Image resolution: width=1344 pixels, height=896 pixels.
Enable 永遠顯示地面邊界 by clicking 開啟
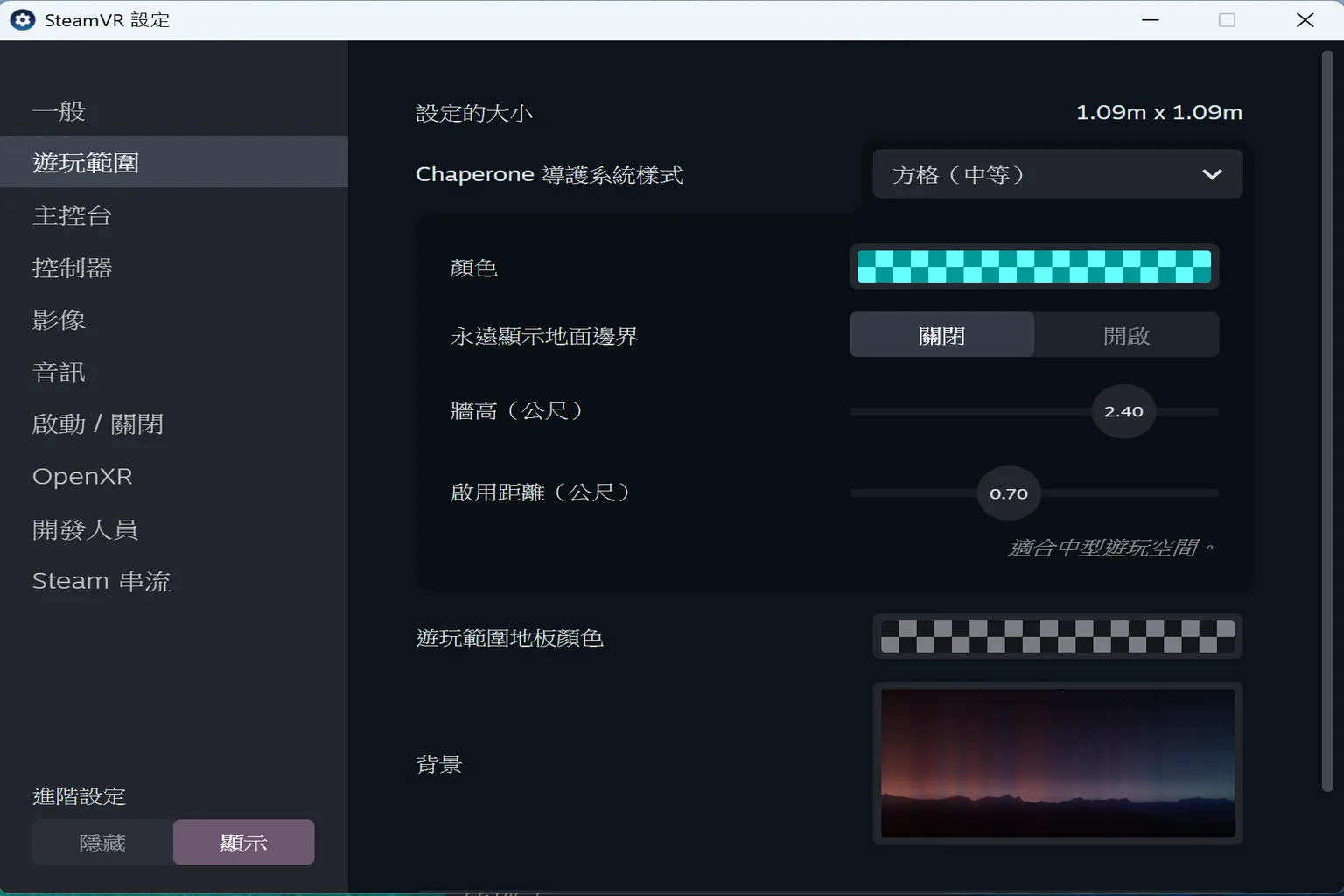pyautogui.click(x=1126, y=334)
